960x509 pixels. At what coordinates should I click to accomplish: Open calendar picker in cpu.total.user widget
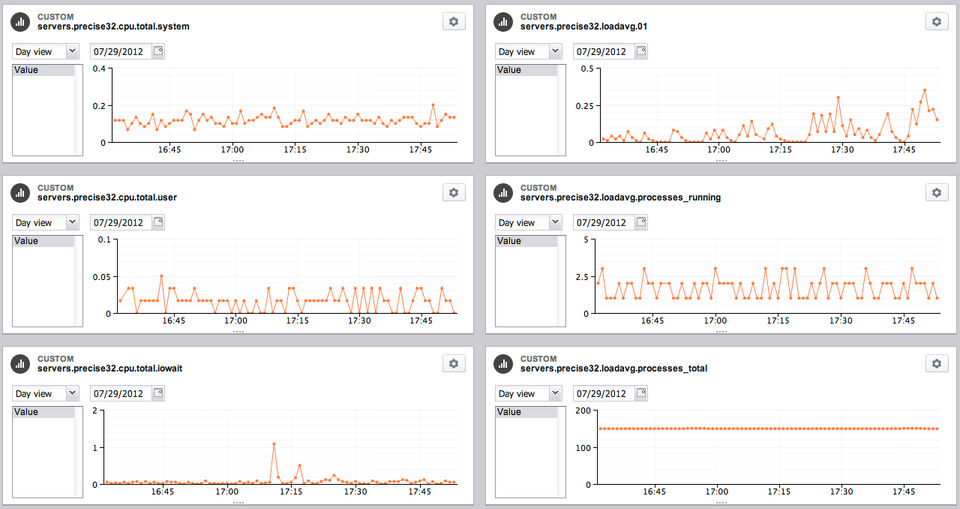(158, 222)
